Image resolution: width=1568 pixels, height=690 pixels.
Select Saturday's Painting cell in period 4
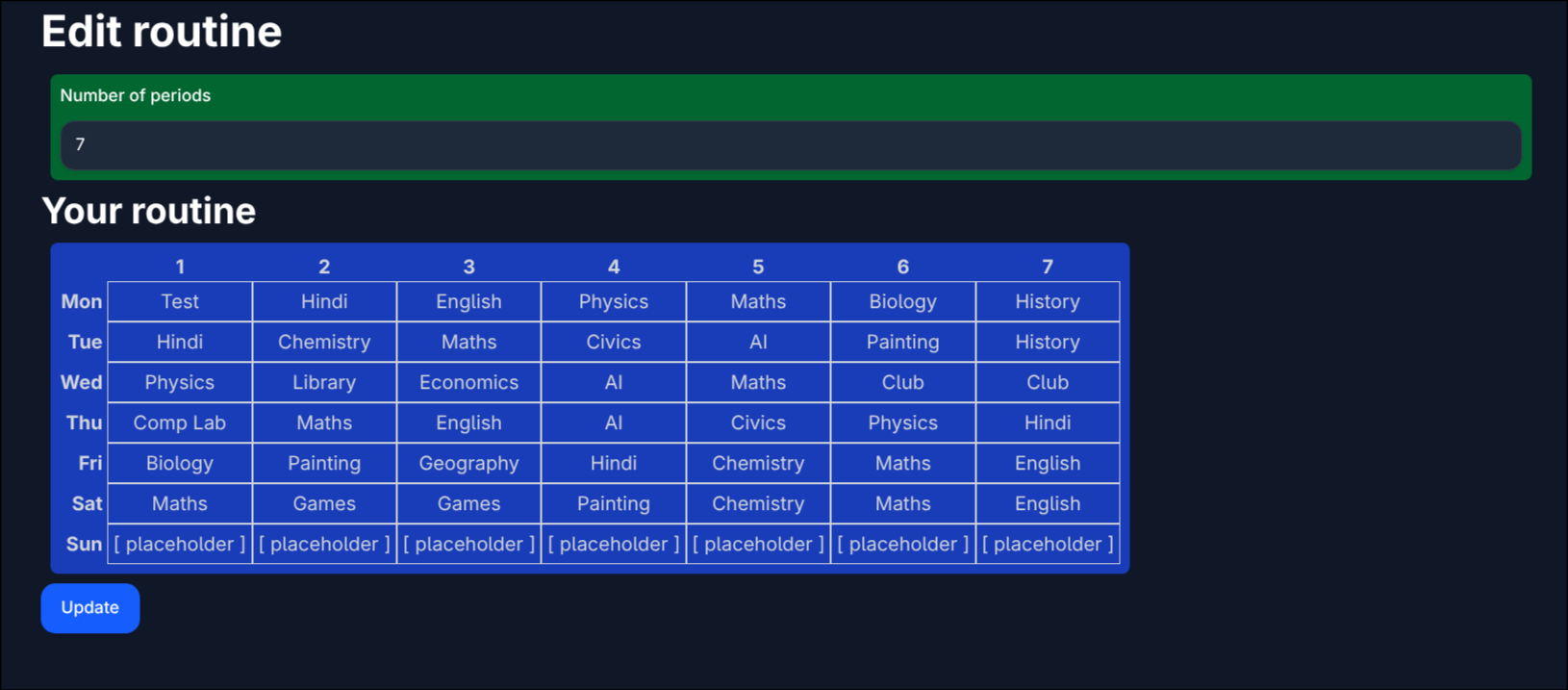click(614, 503)
